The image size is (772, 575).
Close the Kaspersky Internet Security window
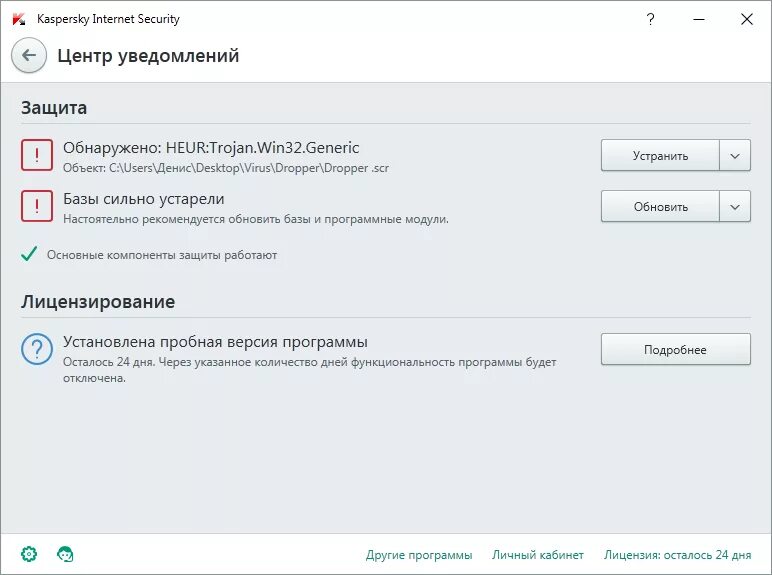[x=747, y=19]
